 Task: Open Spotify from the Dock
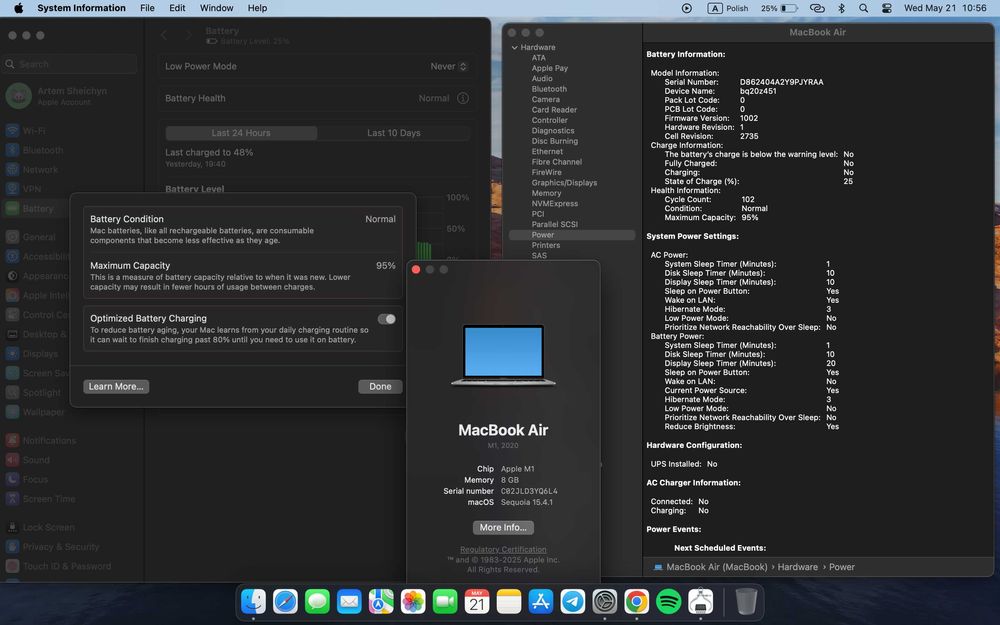(668, 601)
